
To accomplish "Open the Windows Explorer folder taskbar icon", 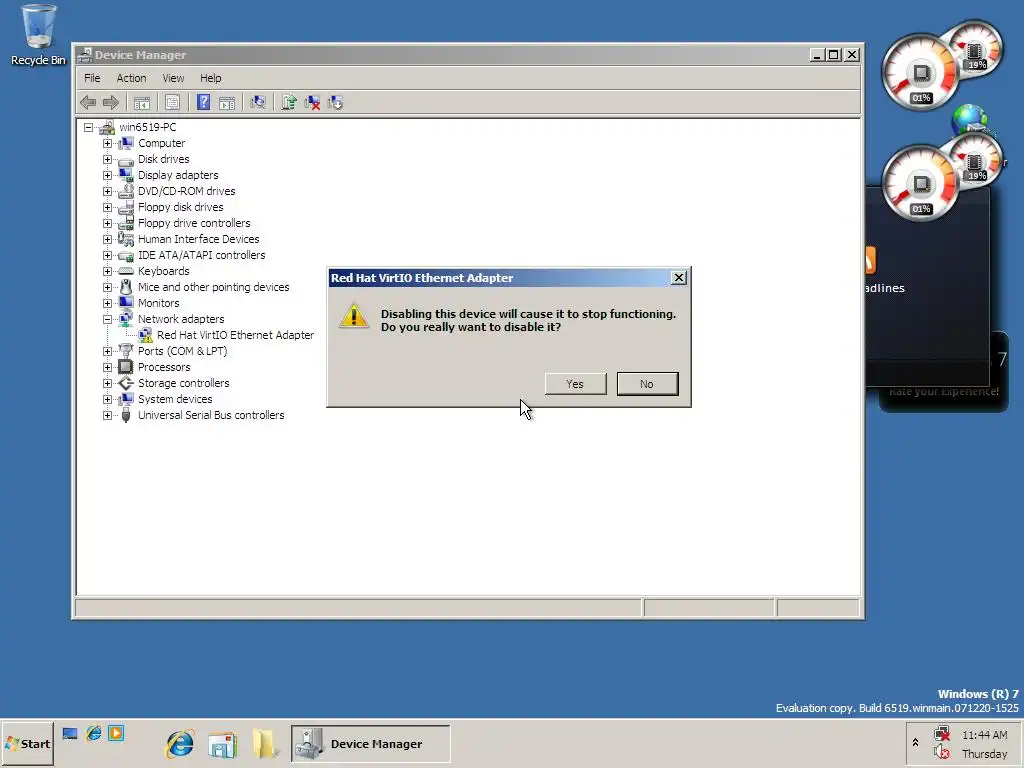I will (x=264, y=744).
